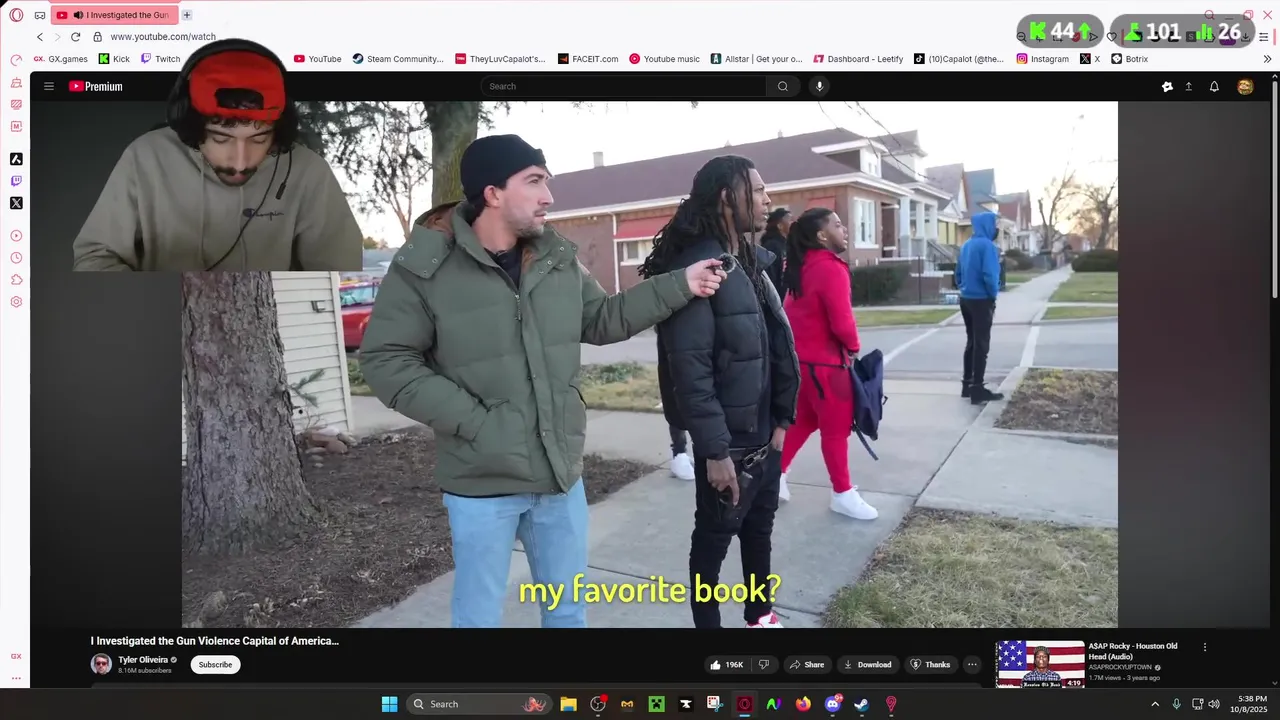
Task: Open options for A$AP Rocky suggested video
Action: pos(1205,647)
